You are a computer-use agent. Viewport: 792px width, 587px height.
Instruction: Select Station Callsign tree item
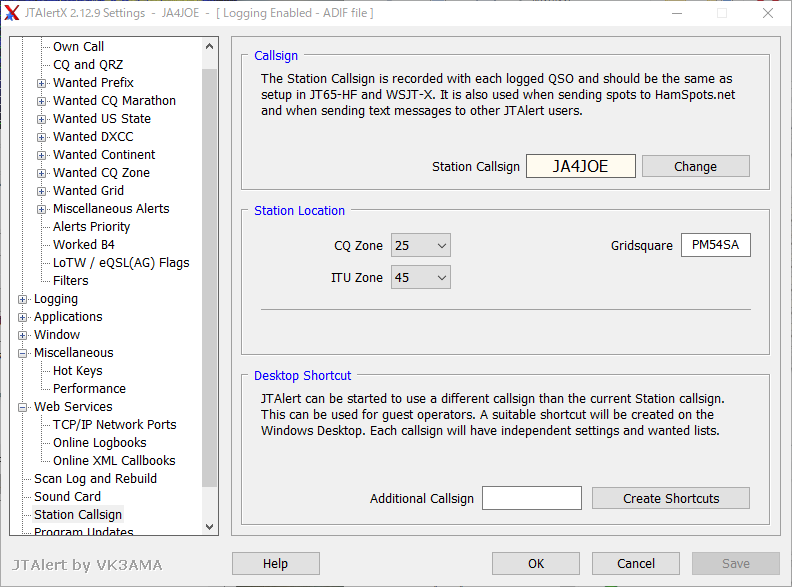coord(78,515)
